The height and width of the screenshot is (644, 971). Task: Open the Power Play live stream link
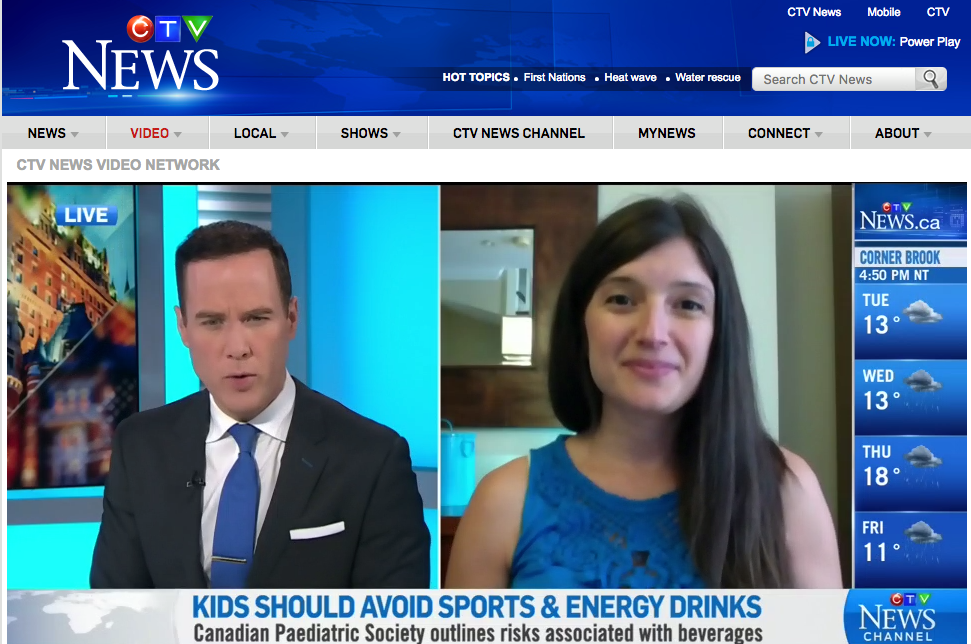click(x=930, y=41)
